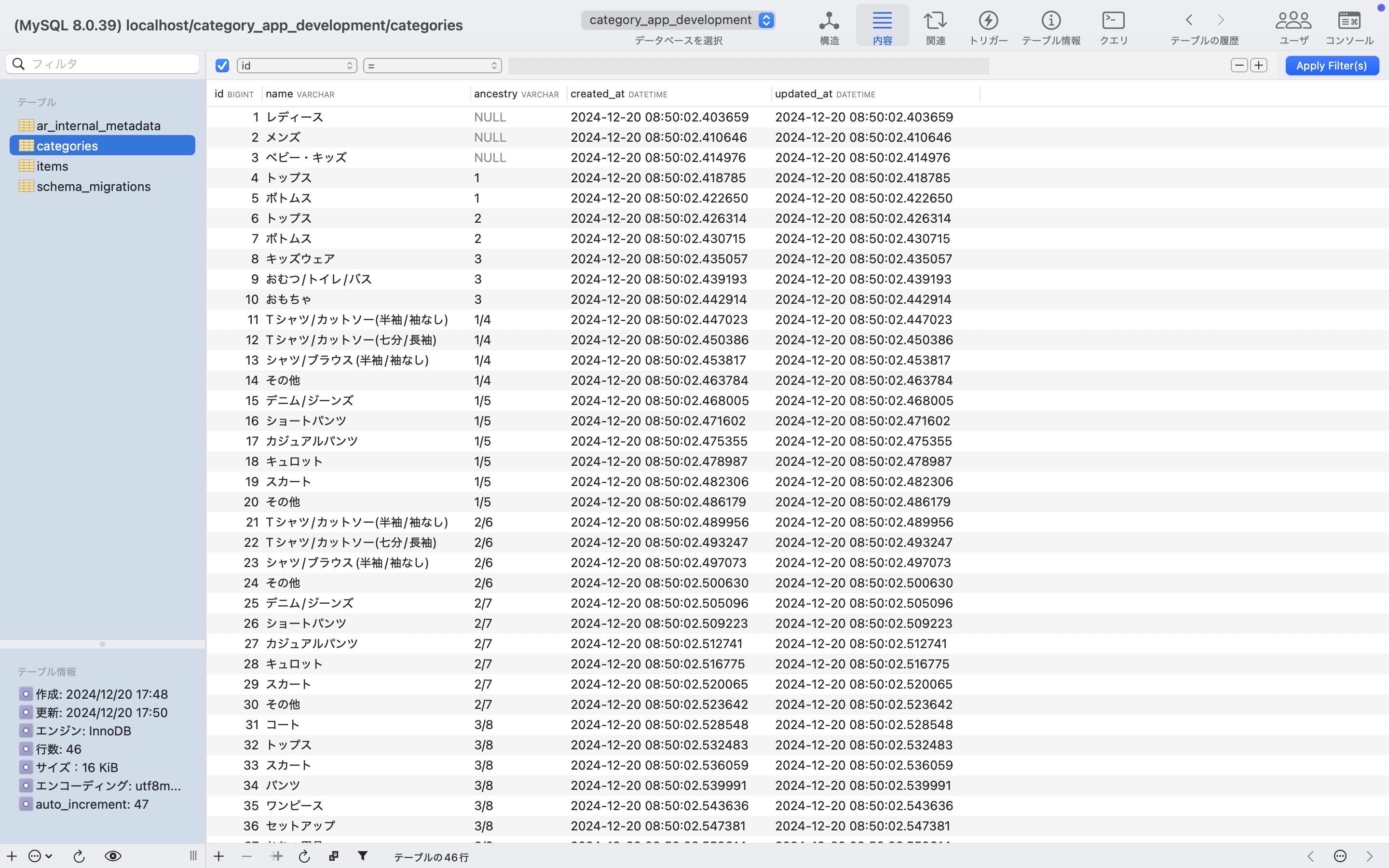Open the テーブルの履歴 (Table History) view
The height and width of the screenshot is (868, 1389).
tap(1204, 26)
